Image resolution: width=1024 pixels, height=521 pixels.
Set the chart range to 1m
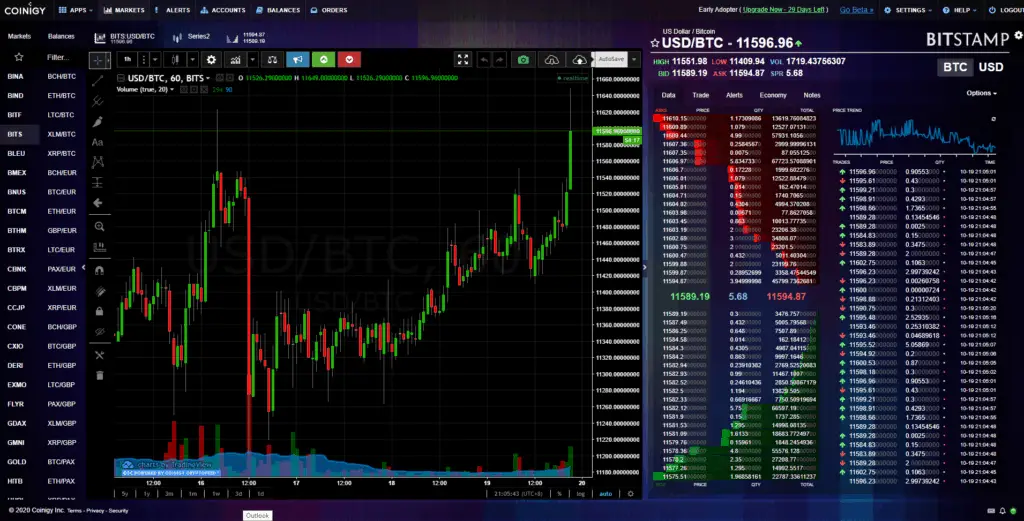tap(193, 494)
